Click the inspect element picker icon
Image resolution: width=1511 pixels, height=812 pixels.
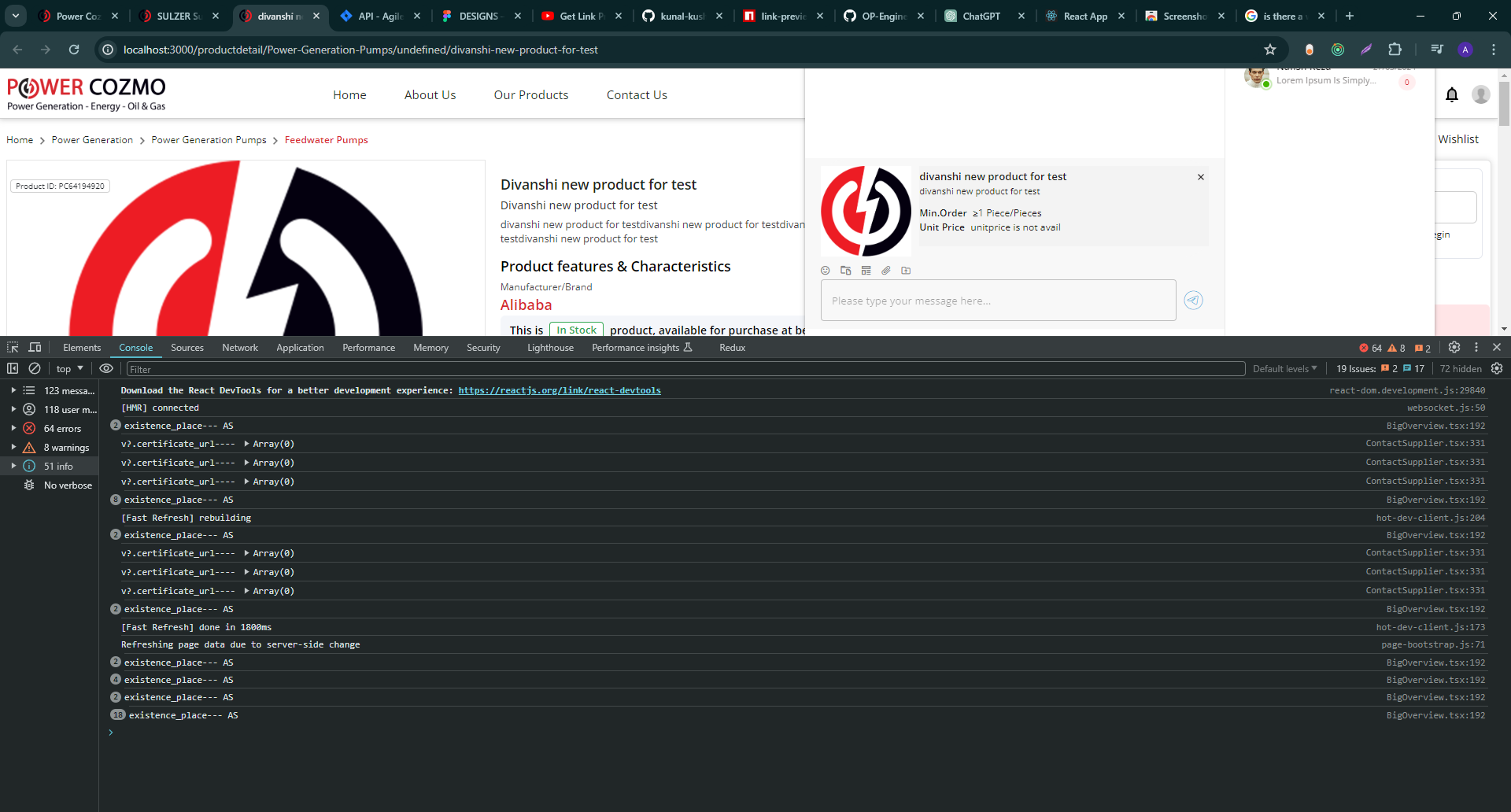click(x=13, y=348)
